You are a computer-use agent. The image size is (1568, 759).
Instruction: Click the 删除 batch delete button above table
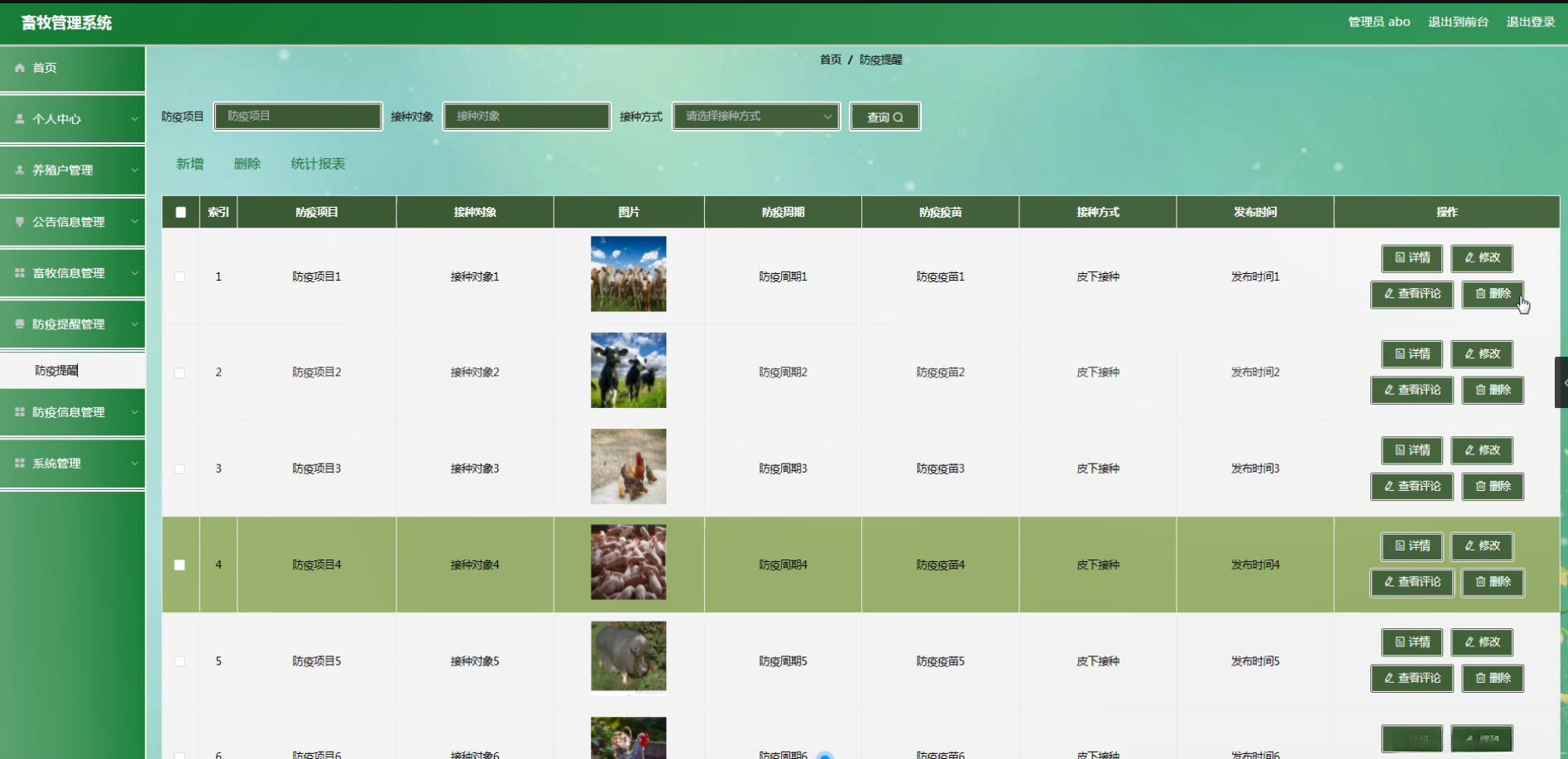pyautogui.click(x=247, y=164)
